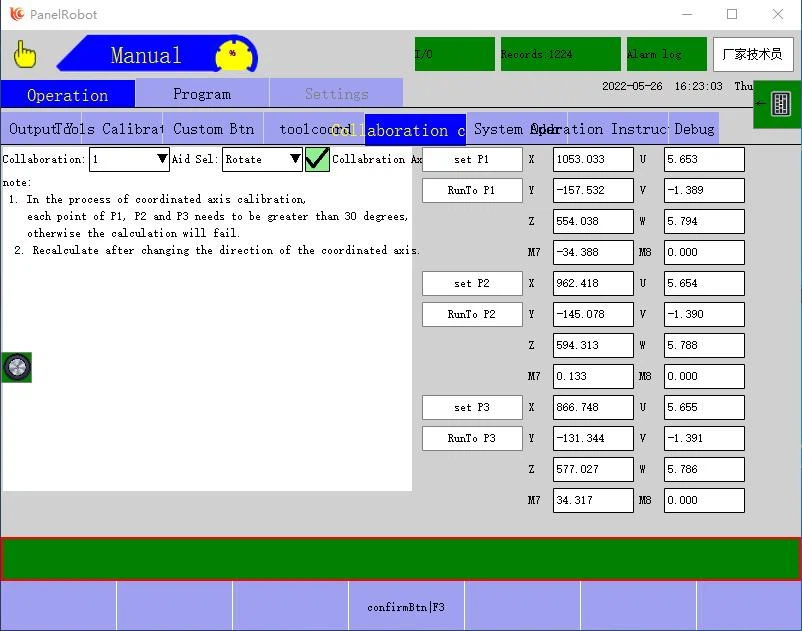Image resolution: width=802 pixels, height=631 pixels.
Task: Click the 厂家技术员 user button
Action: (753, 54)
